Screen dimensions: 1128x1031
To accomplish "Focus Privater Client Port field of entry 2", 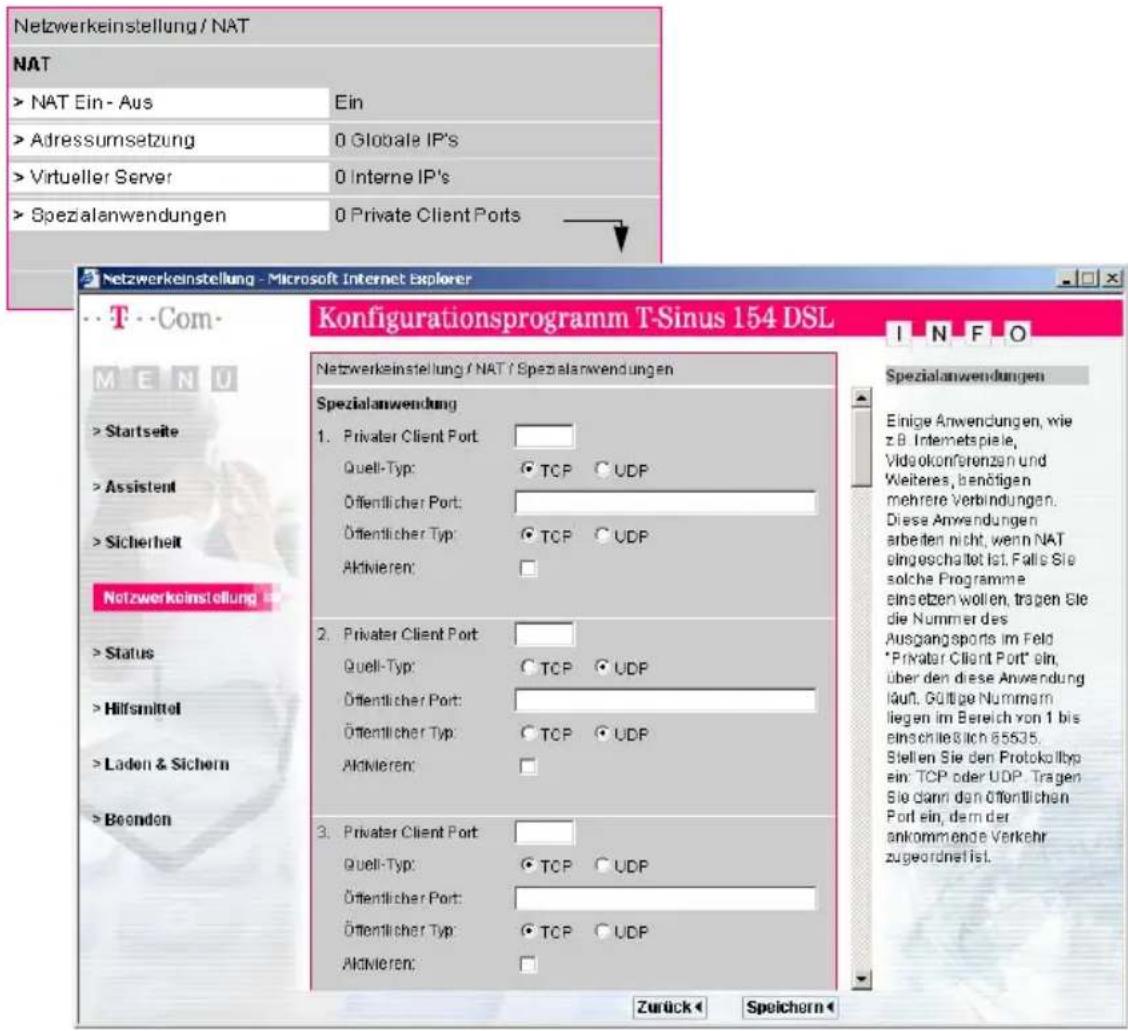I will tap(545, 634).
